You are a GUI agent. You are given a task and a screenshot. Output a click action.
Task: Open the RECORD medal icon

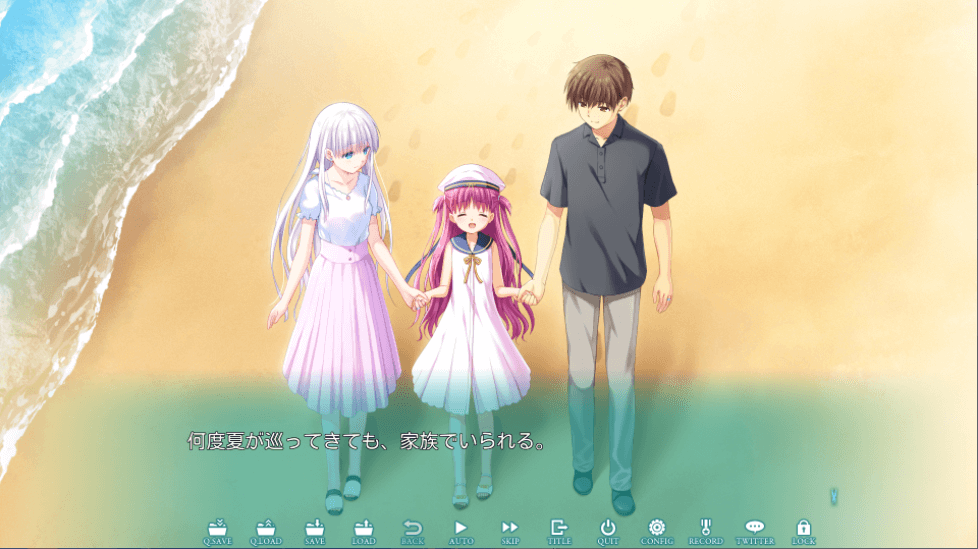click(705, 531)
